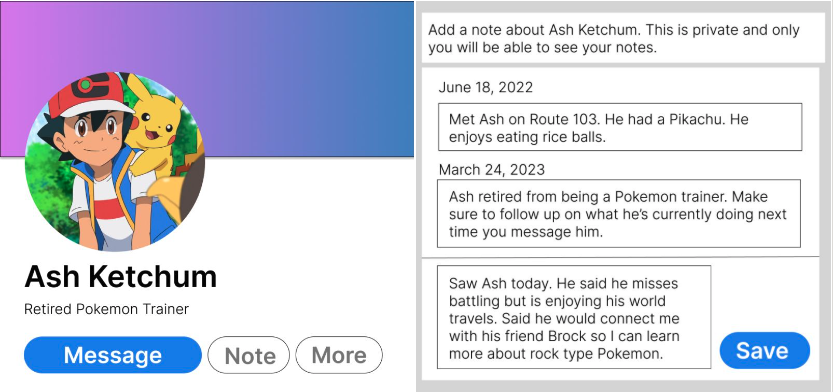Select the March 24, 2023 date label
This screenshot has width=833, height=392.
pyautogui.click(x=491, y=169)
